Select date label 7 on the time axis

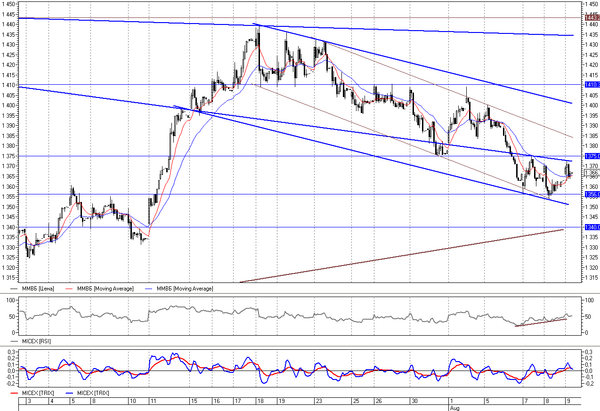click(526, 401)
